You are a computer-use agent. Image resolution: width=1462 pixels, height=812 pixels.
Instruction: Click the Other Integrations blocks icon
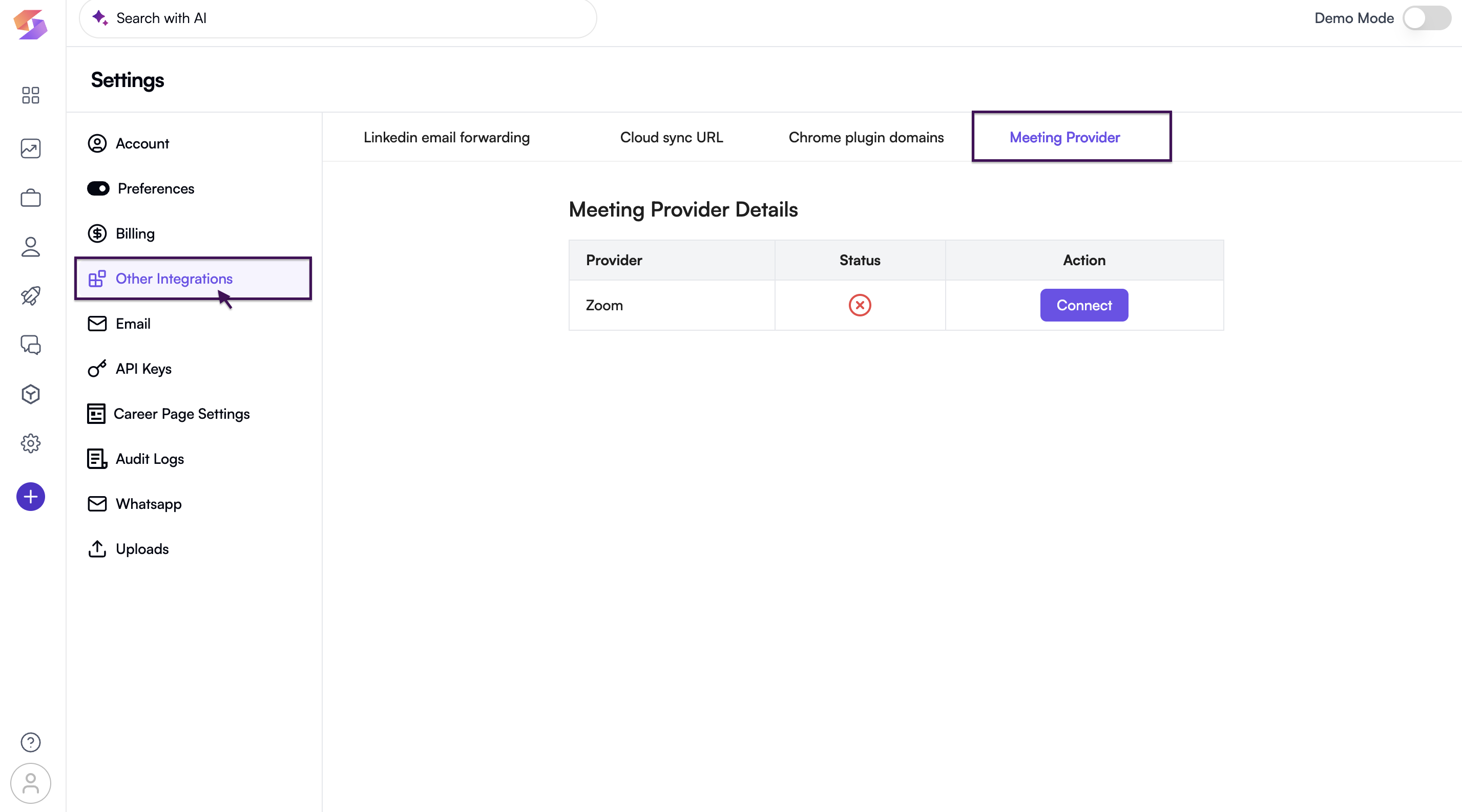coord(97,279)
